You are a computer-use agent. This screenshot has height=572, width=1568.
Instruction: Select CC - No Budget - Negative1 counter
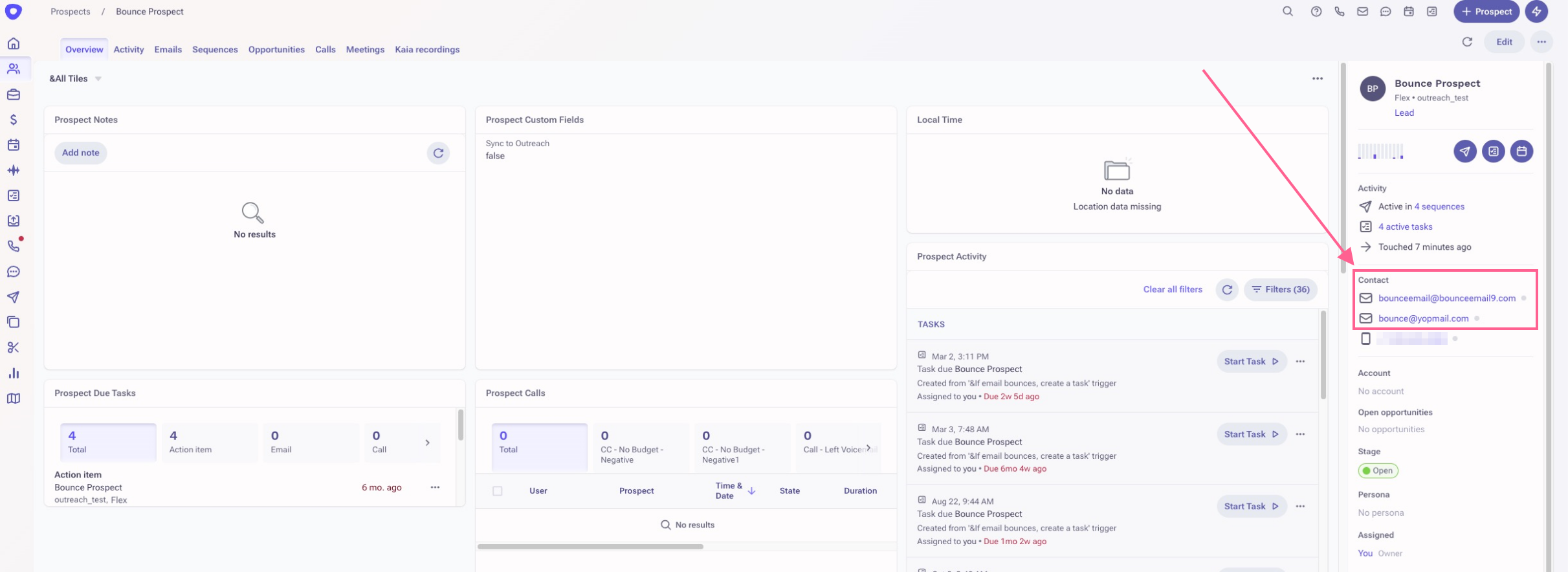(x=742, y=447)
